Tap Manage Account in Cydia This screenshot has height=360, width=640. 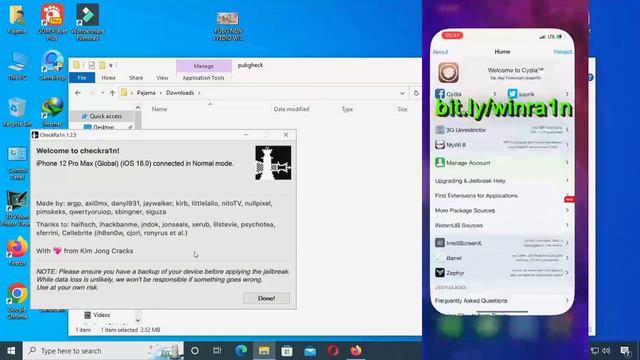coord(502,163)
